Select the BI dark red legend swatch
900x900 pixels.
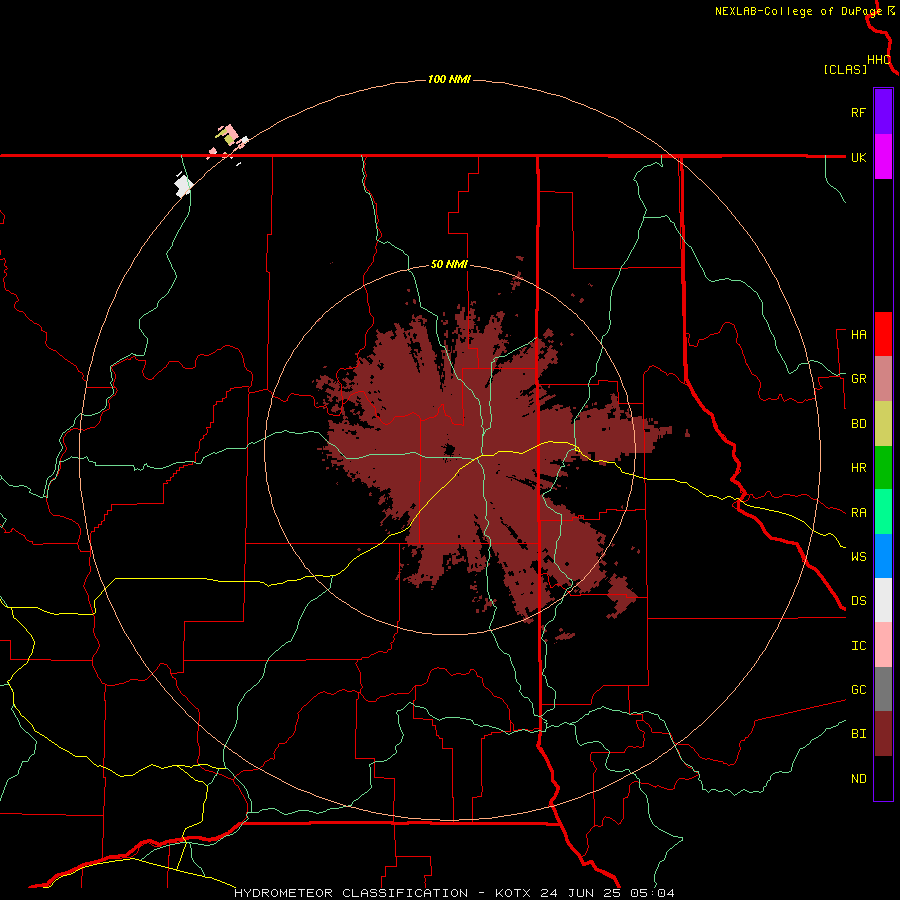[x=883, y=734]
